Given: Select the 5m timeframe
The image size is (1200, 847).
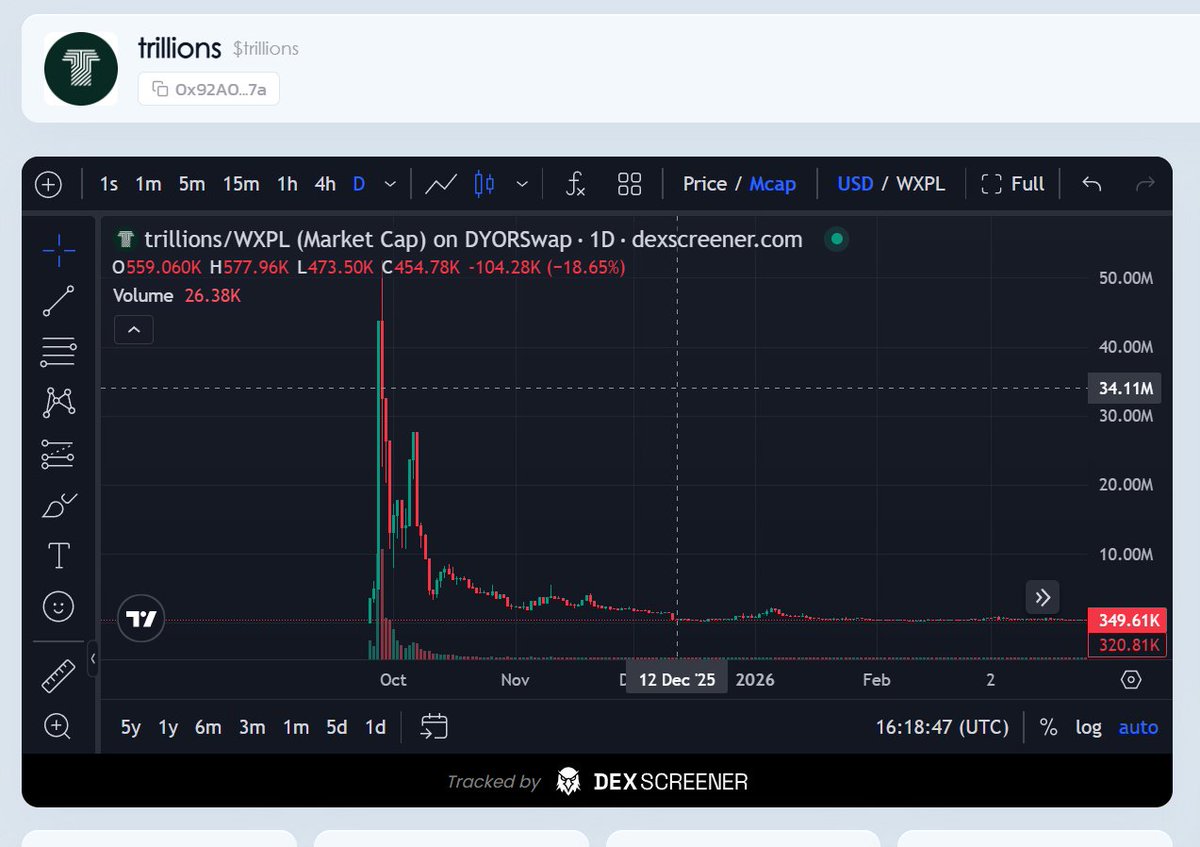Looking at the screenshot, I should (192, 184).
